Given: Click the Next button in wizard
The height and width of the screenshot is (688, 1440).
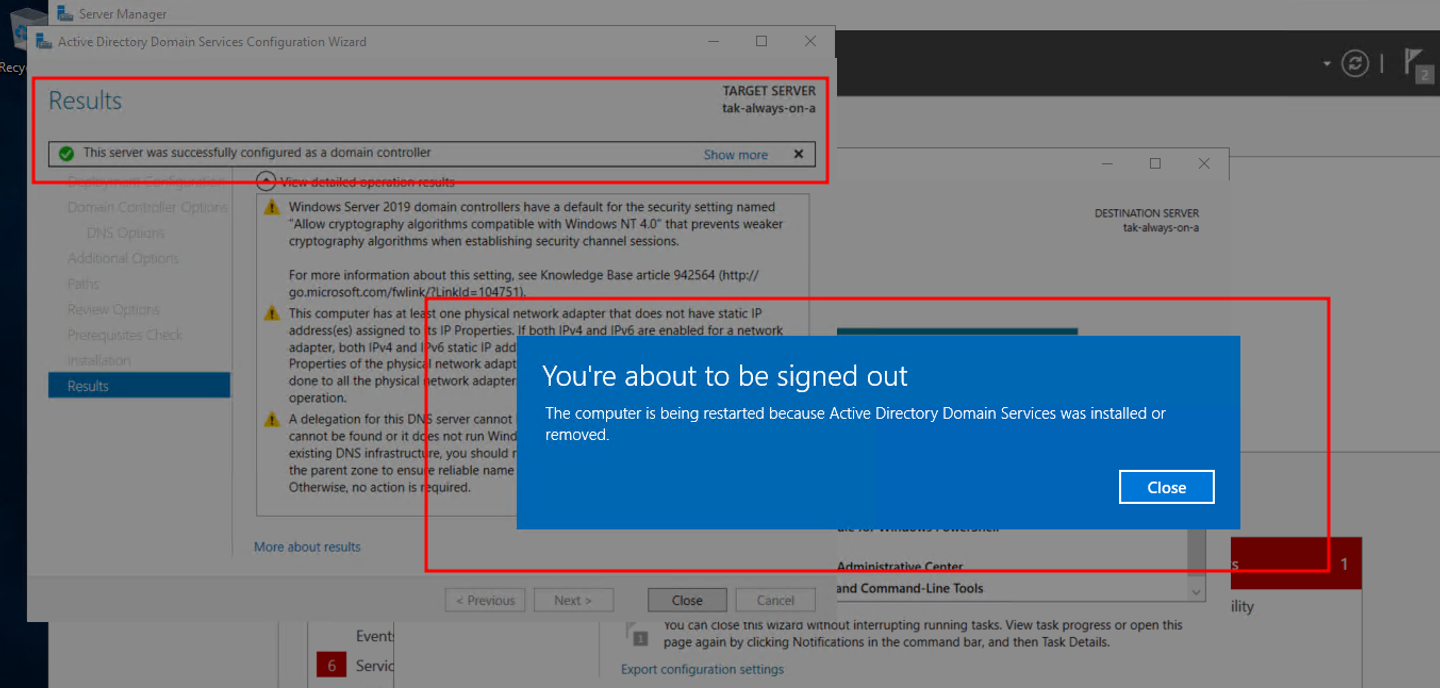Looking at the screenshot, I should tap(572, 600).
